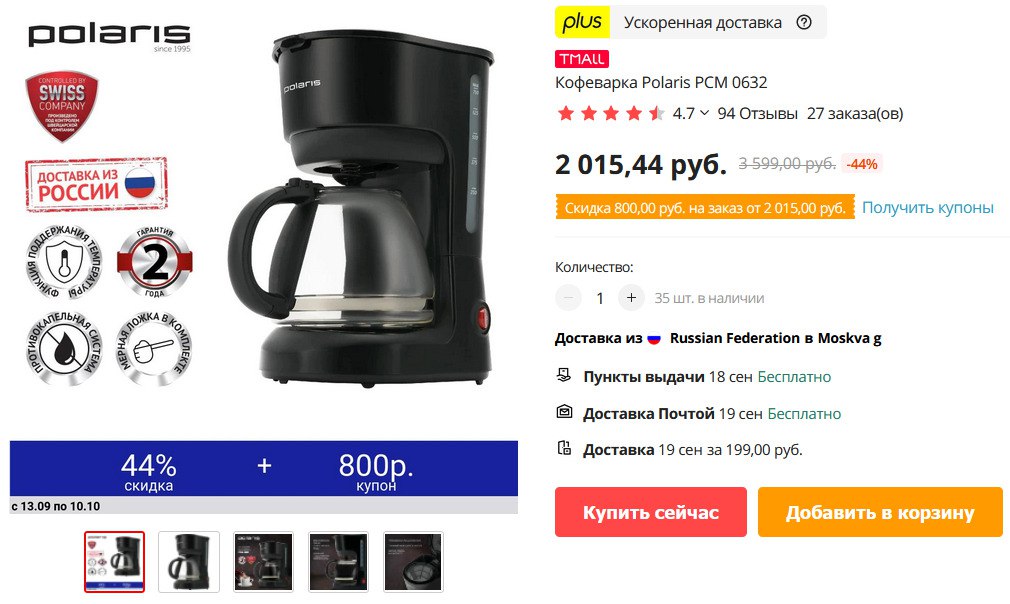Screen dimensions: 1010x604
Task: Select the third product thumbnail
Action: tap(263, 562)
